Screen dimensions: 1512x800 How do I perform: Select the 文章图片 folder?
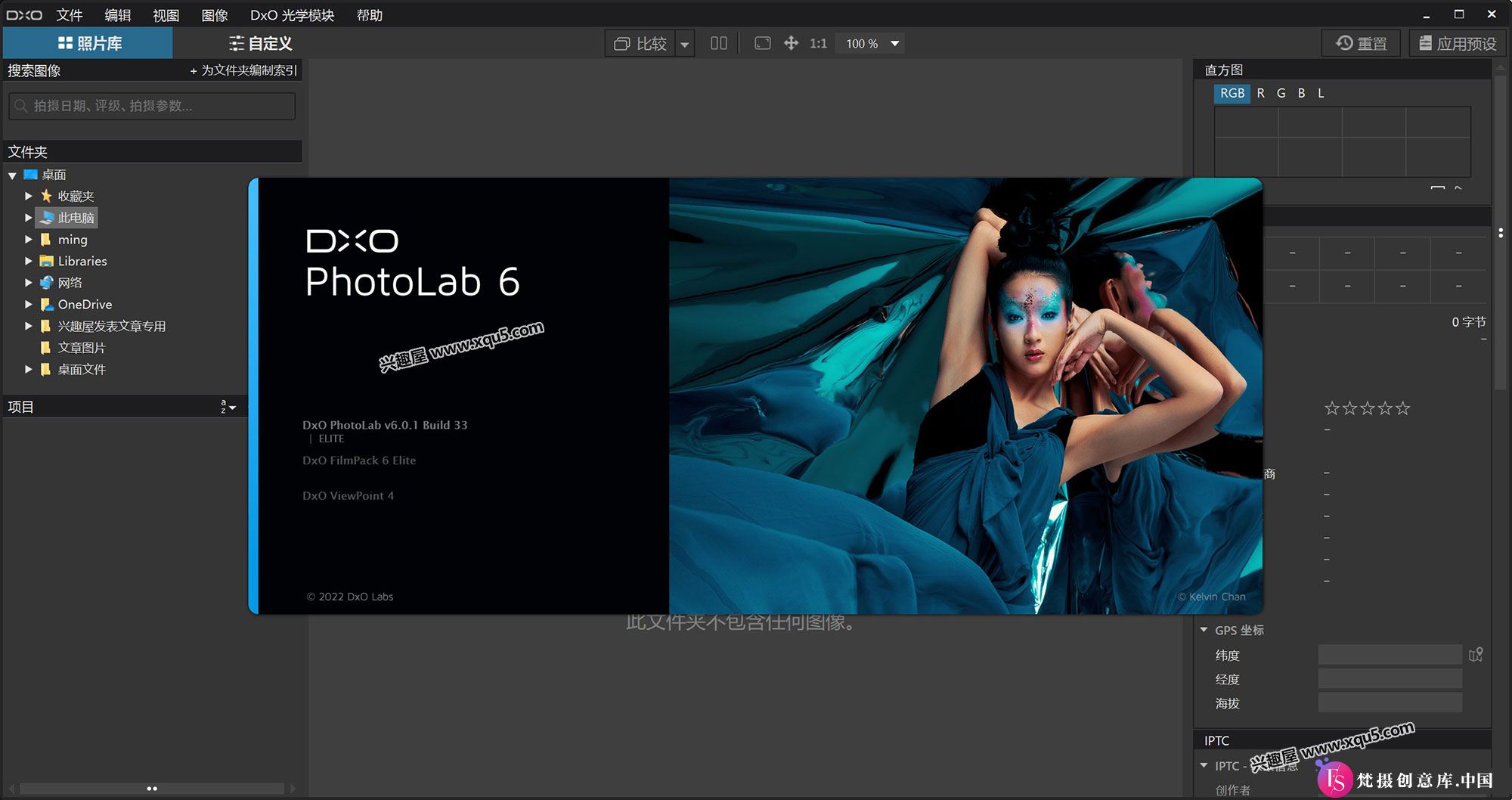82,348
